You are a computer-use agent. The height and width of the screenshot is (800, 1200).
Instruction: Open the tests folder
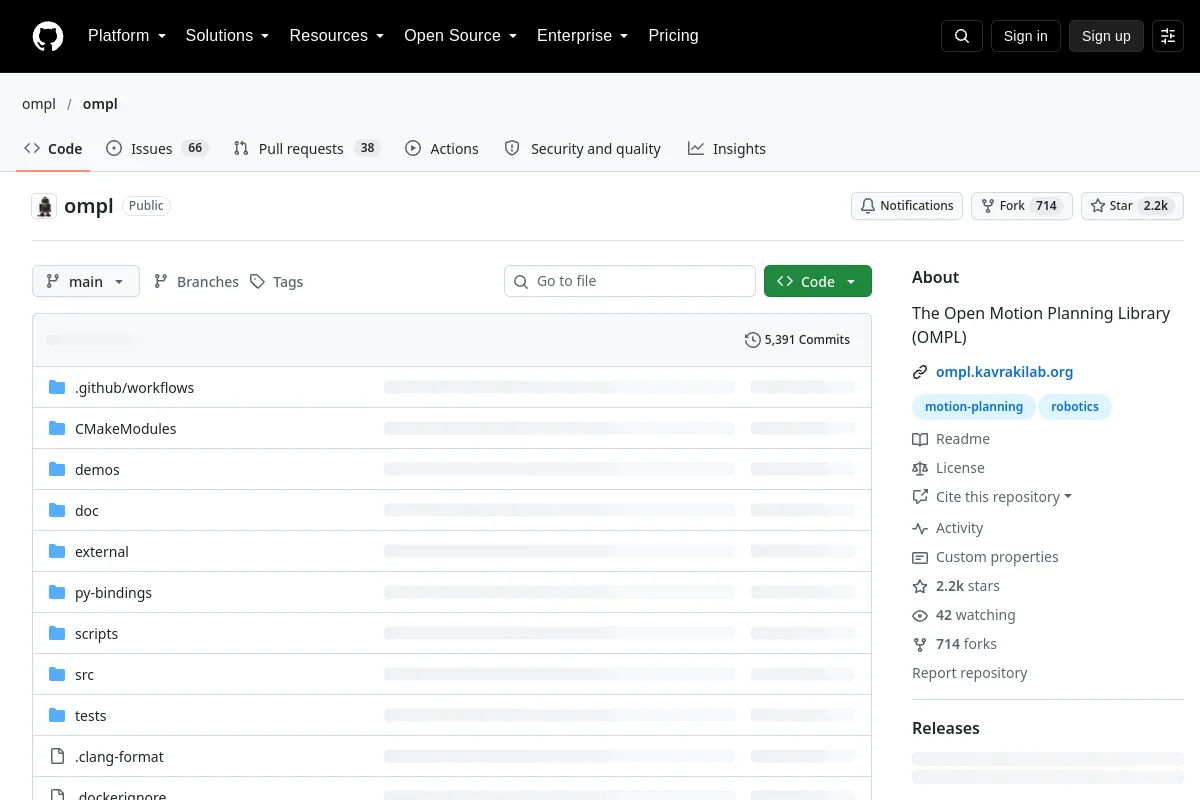90,715
